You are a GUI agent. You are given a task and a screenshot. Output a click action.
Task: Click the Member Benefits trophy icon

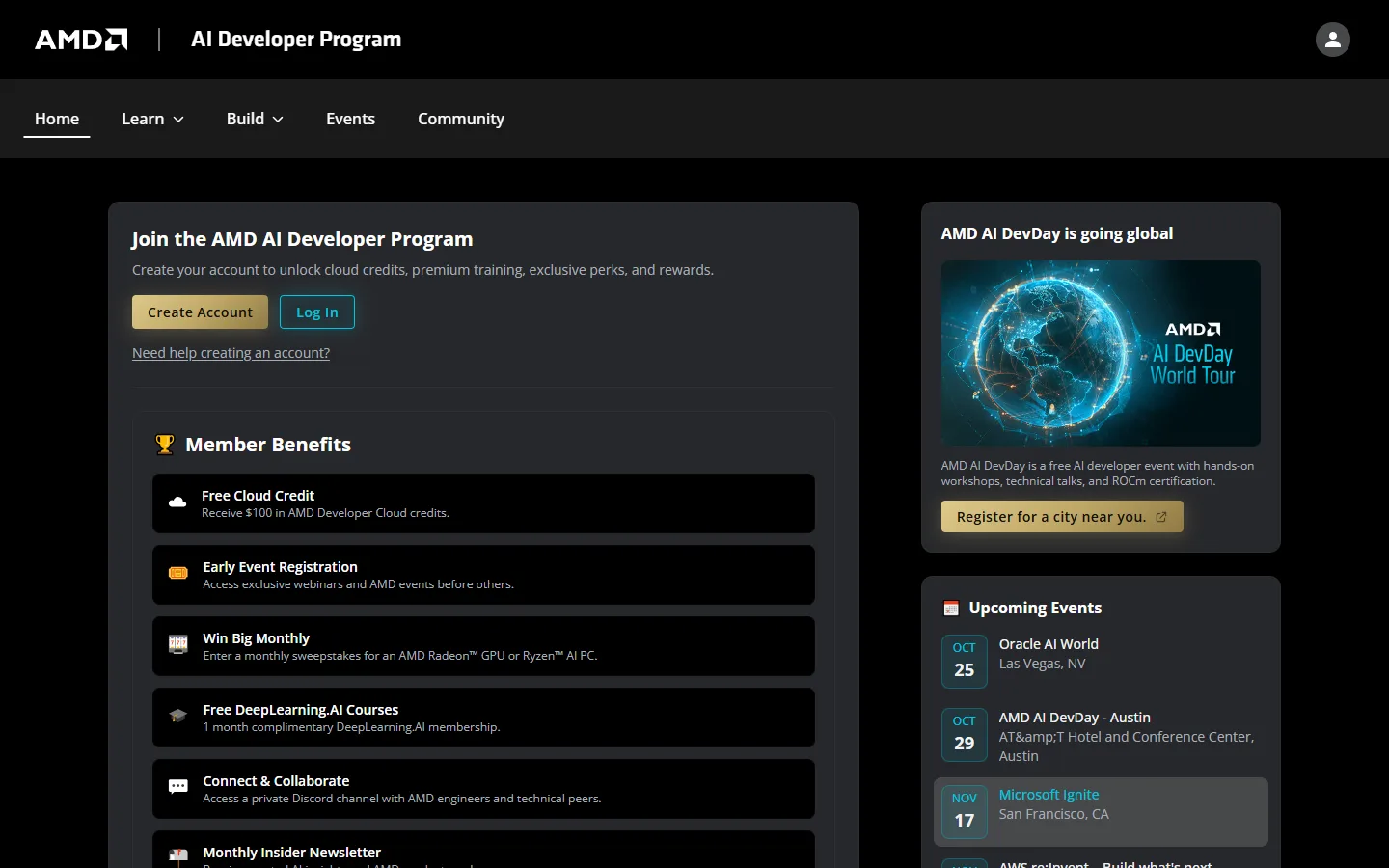coord(165,445)
